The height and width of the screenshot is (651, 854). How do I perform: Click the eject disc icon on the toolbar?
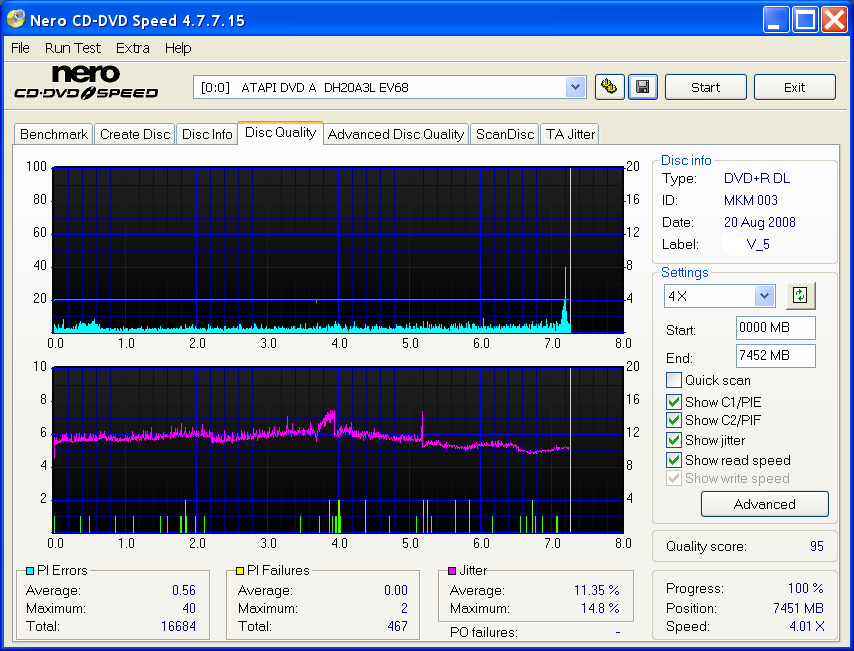click(x=609, y=87)
